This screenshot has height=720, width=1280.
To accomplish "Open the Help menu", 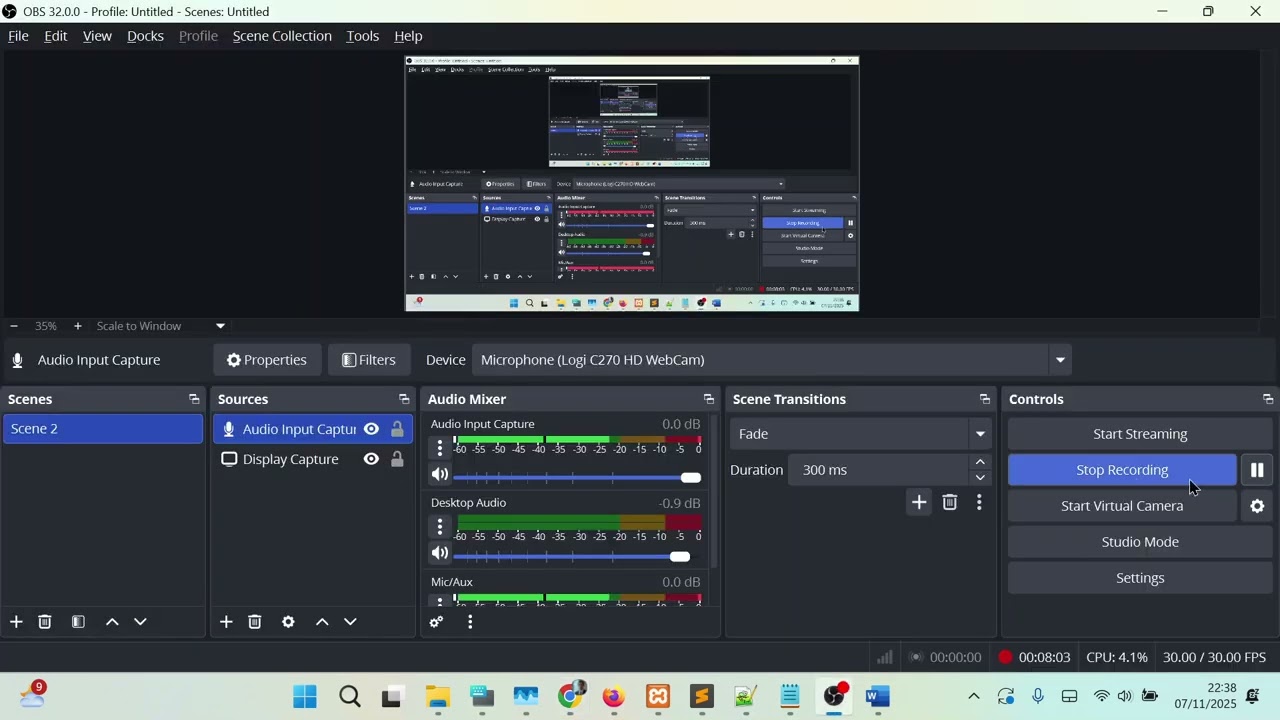I will point(408,36).
